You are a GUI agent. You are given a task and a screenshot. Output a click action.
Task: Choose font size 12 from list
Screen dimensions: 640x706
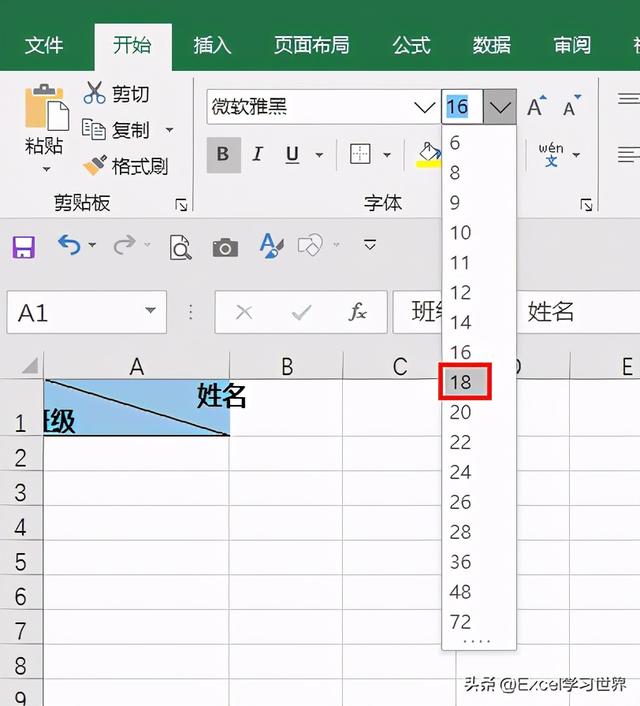point(479,293)
